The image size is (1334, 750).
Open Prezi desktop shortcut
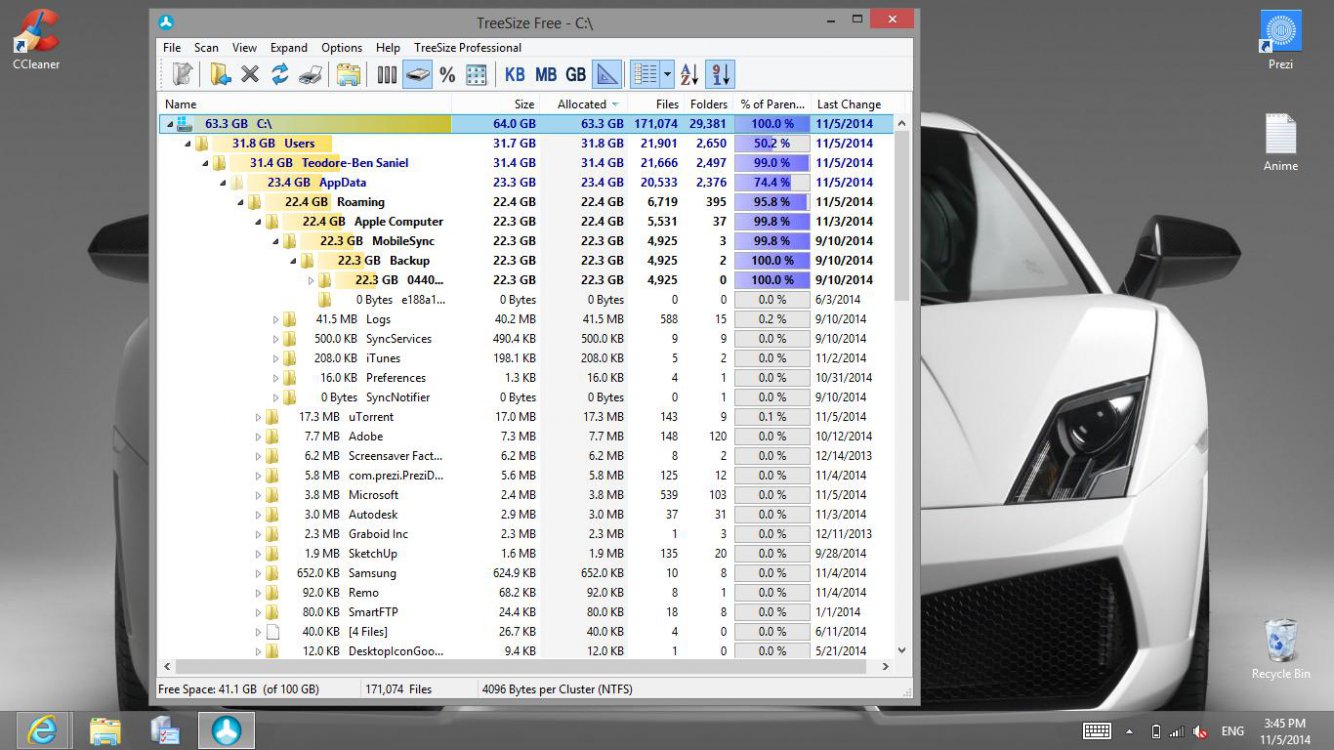coord(1281,42)
